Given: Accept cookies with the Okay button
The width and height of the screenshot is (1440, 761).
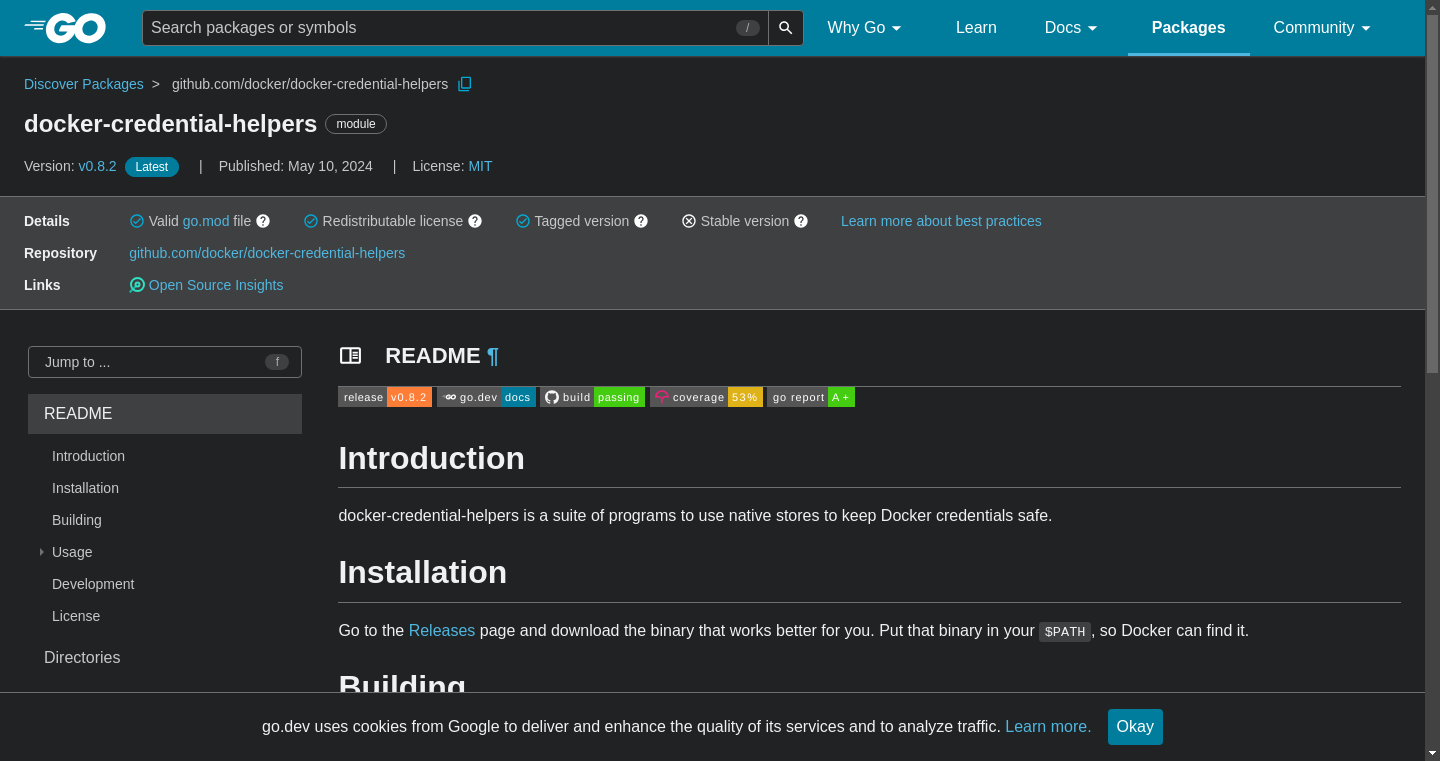Looking at the screenshot, I should (x=1135, y=727).
